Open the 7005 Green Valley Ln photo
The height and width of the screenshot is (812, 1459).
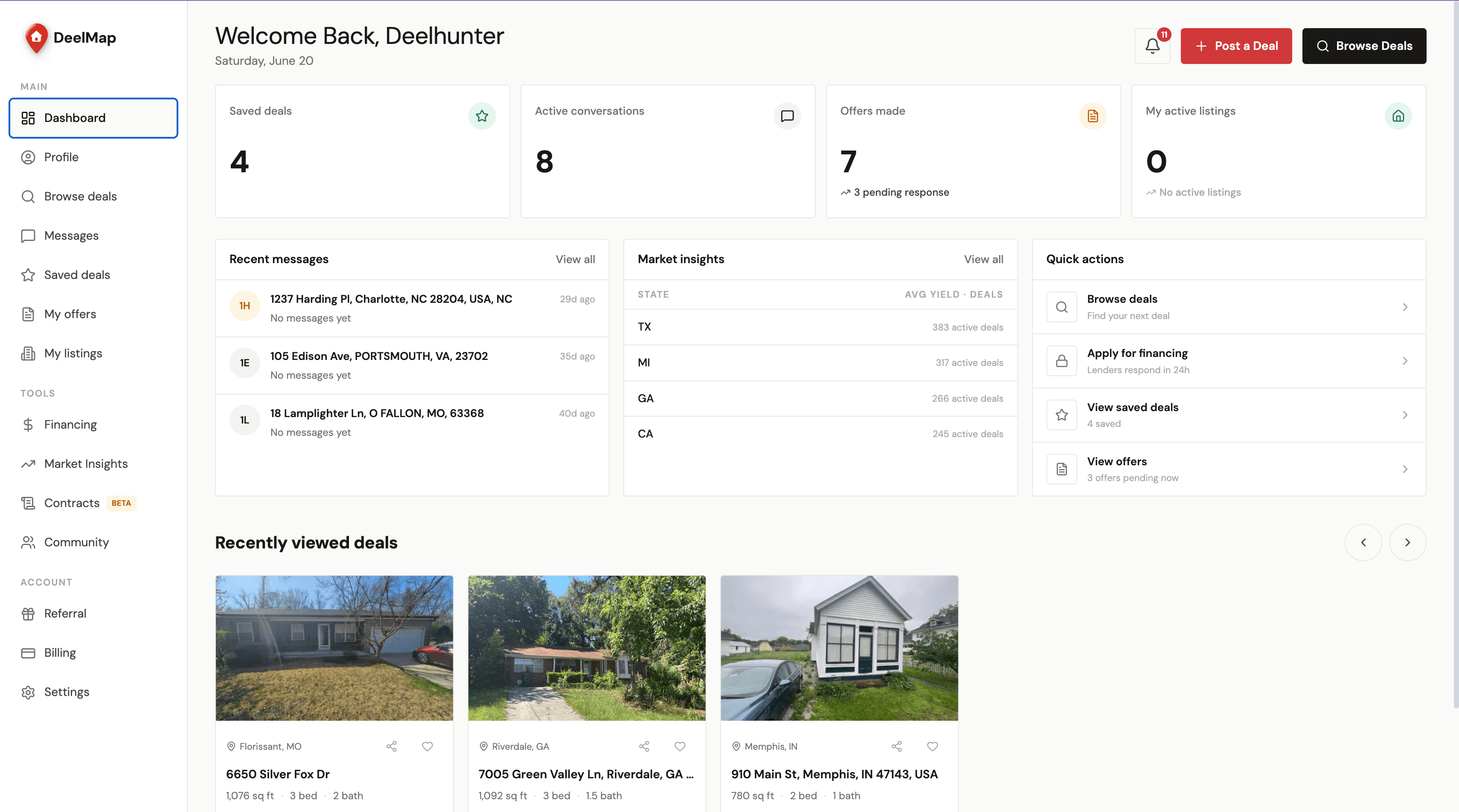(x=587, y=648)
